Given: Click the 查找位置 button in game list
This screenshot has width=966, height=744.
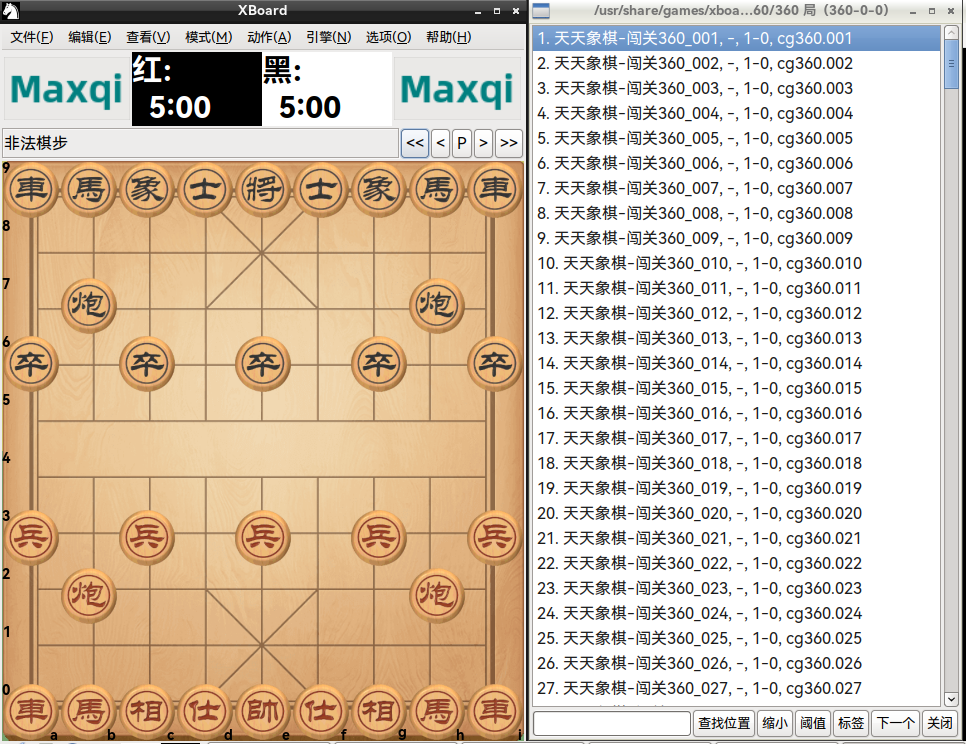Looking at the screenshot, I should point(724,723).
